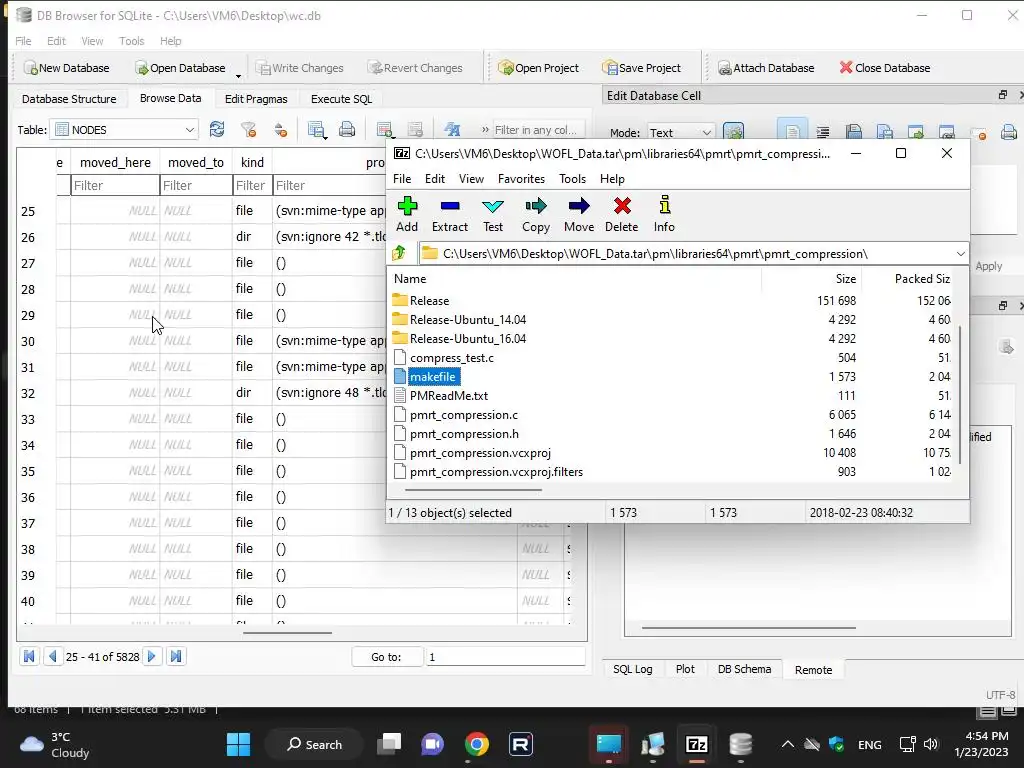Click the kind column filter field
The image size is (1024, 768).
coord(252,185)
